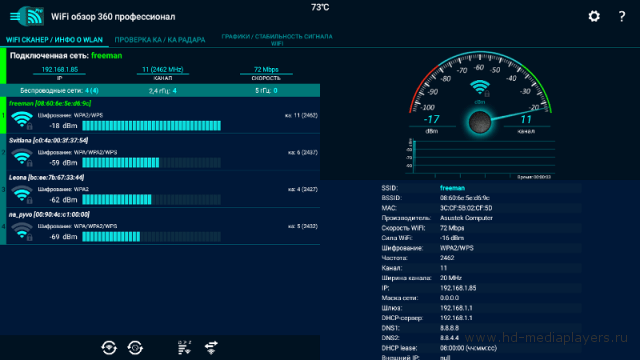Open the hamburger menu
Screen dimensions: 640x360
tap(15, 16)
